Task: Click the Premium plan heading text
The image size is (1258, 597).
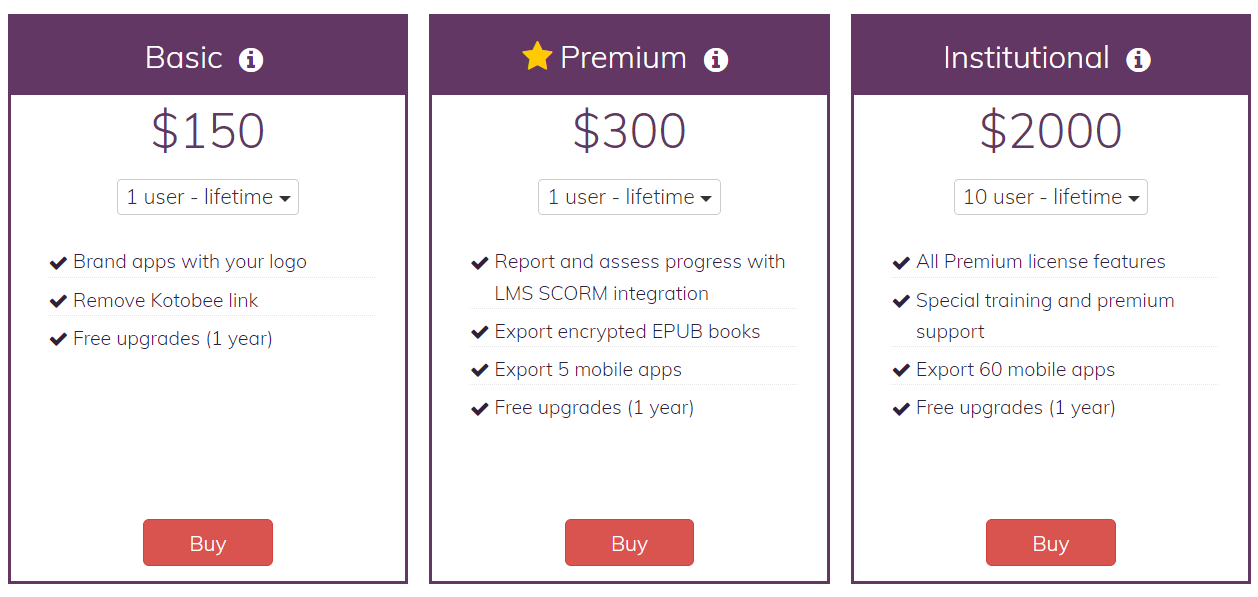Action: pos(623,58)
